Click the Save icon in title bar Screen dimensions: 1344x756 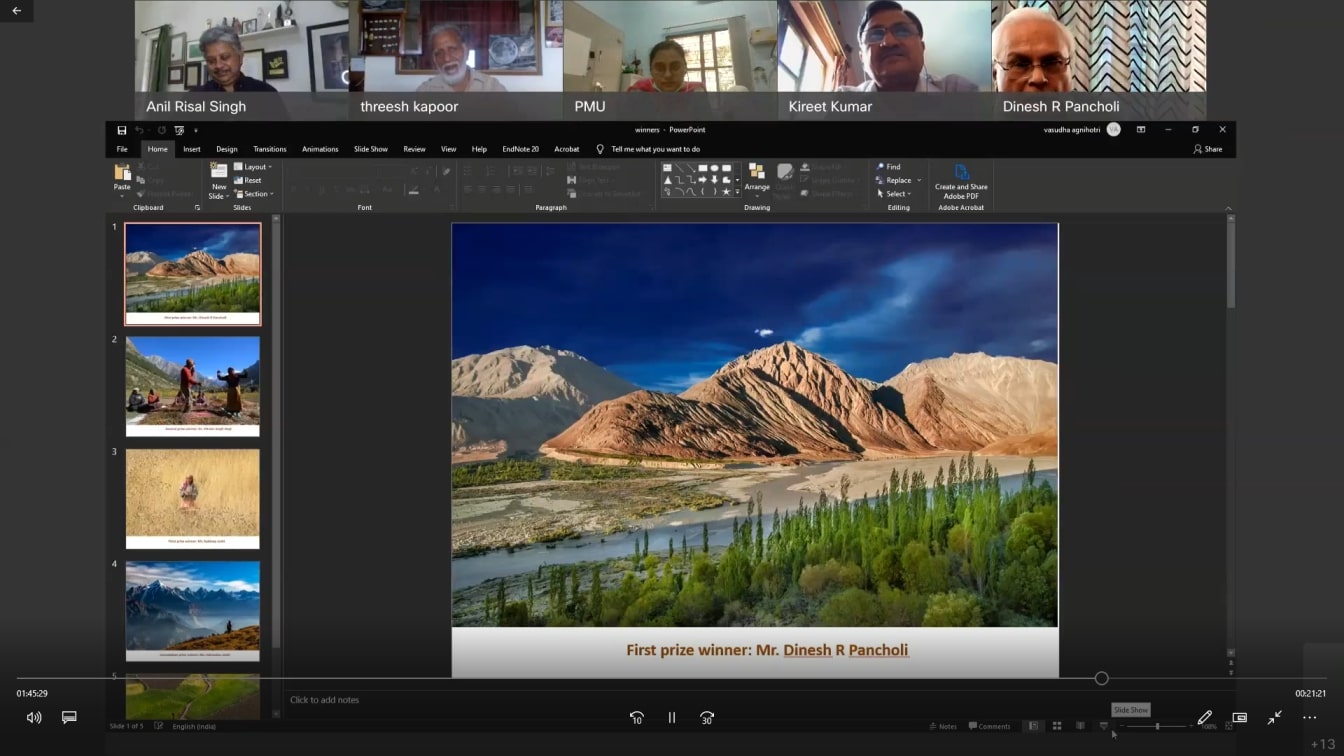[122, 130]
